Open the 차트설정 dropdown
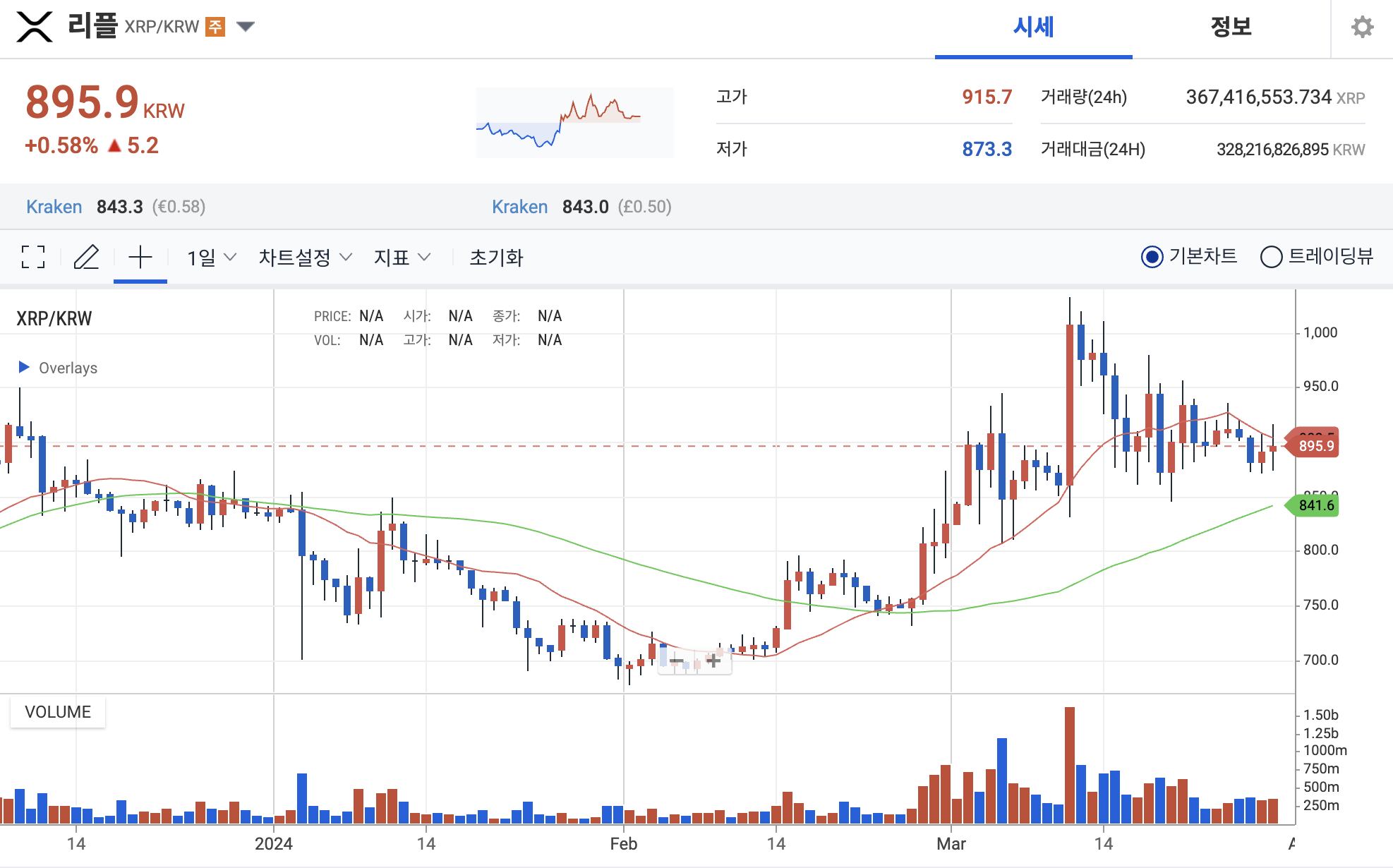Image resolution: width=1393 pixels, height=868 pixels. (x=305, y=258)
